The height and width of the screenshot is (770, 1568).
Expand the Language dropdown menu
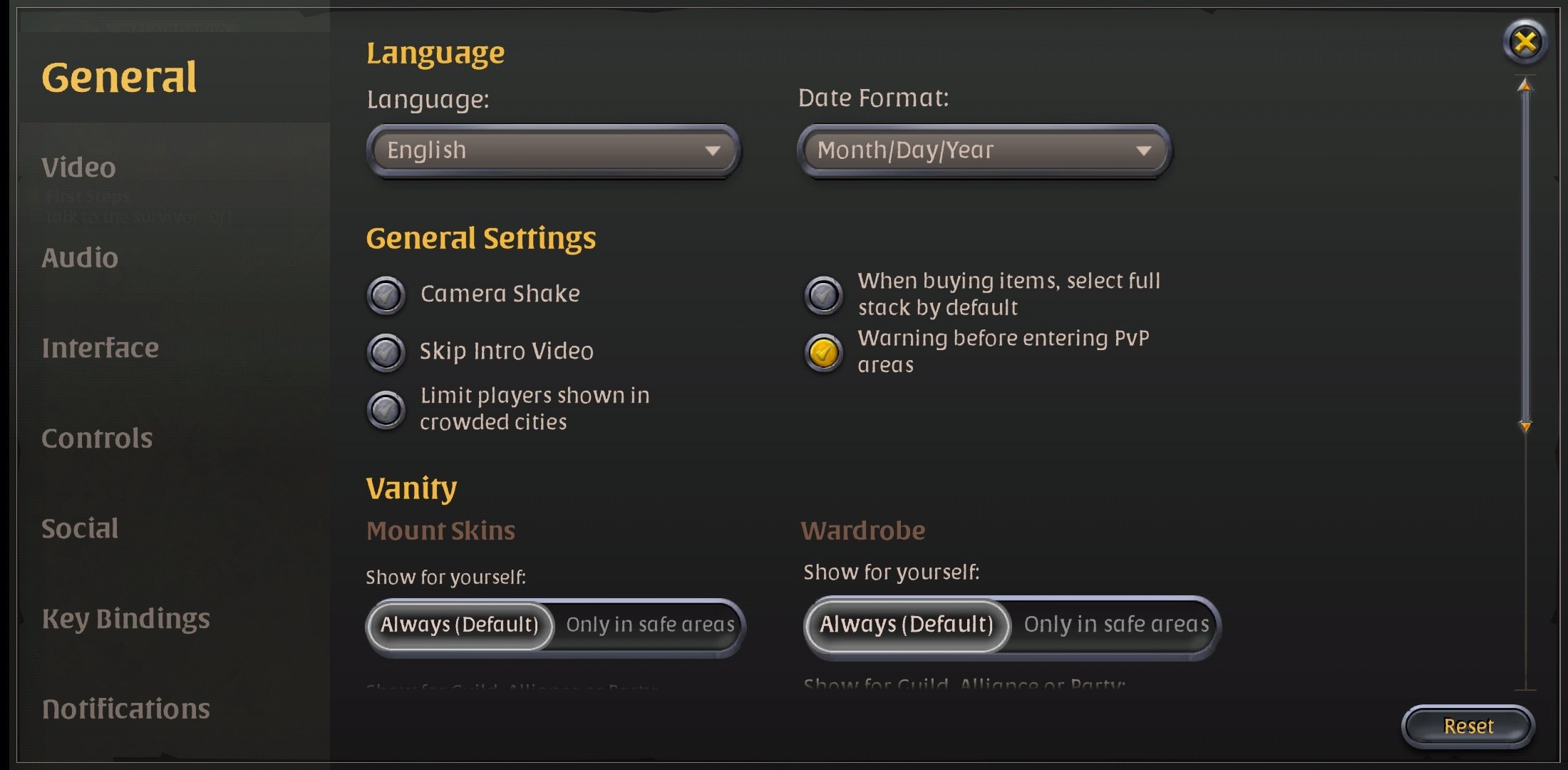point(553,150)
